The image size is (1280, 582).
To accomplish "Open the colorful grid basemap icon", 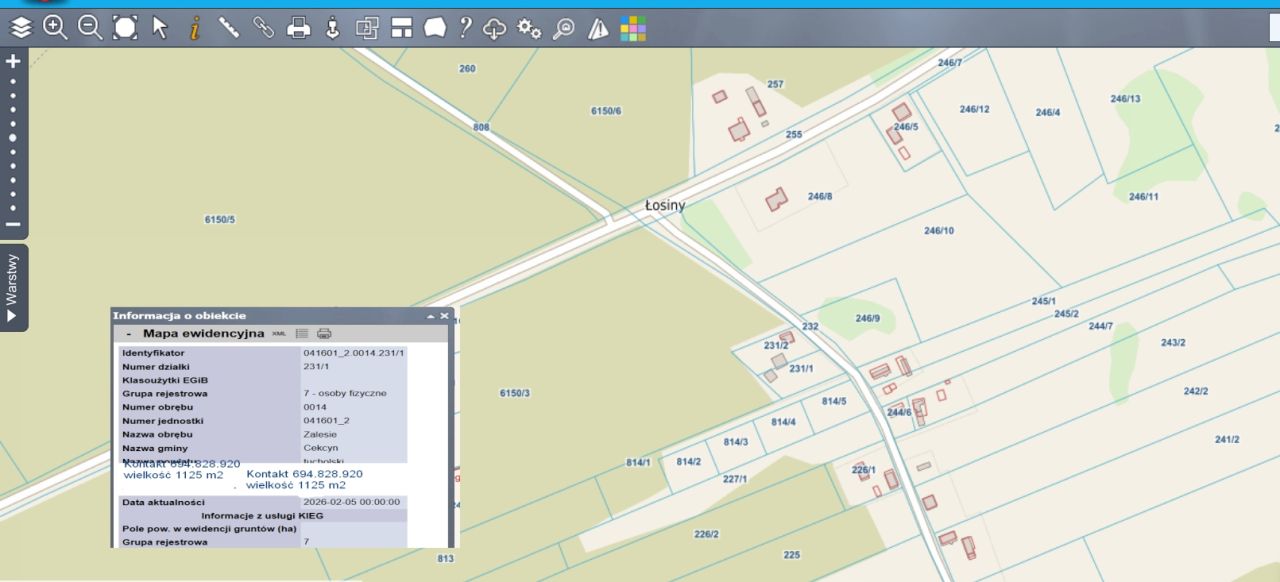I will [x=632, y=28].
